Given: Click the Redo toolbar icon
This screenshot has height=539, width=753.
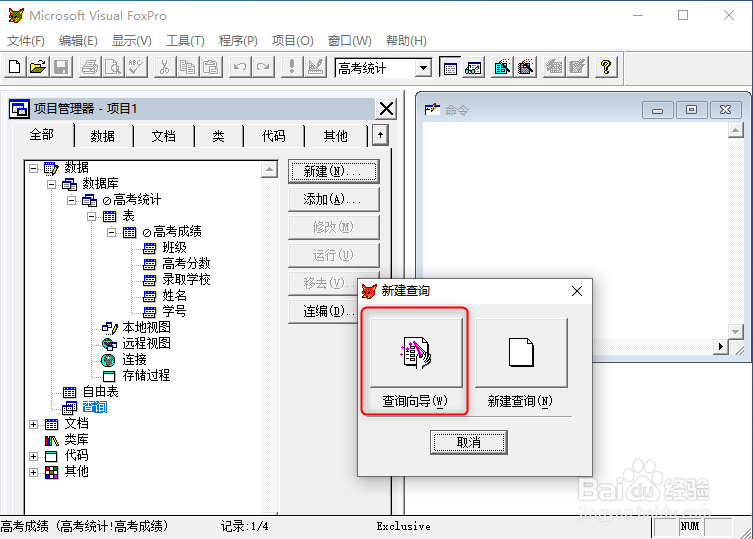Looking at the screenshot, I should click(263, 67).
